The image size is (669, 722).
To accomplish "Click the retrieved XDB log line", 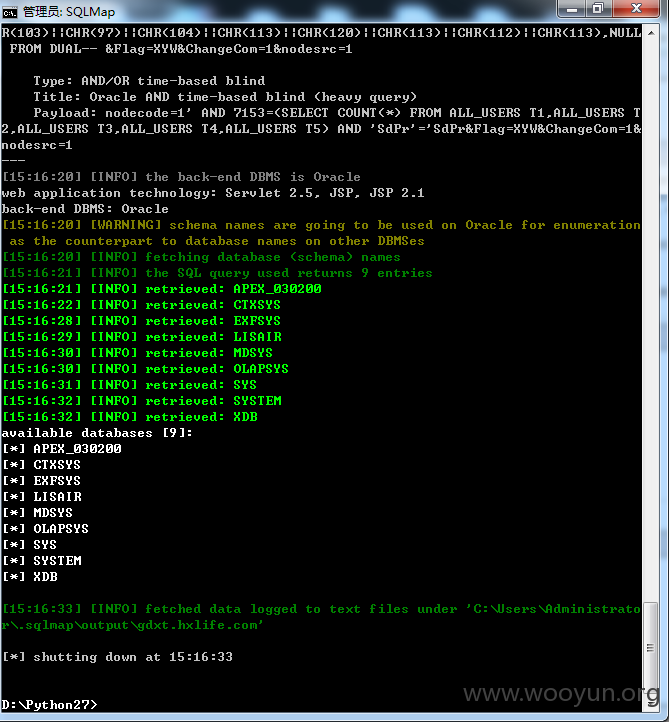I will pyautogui.click(x=130, y=417).
